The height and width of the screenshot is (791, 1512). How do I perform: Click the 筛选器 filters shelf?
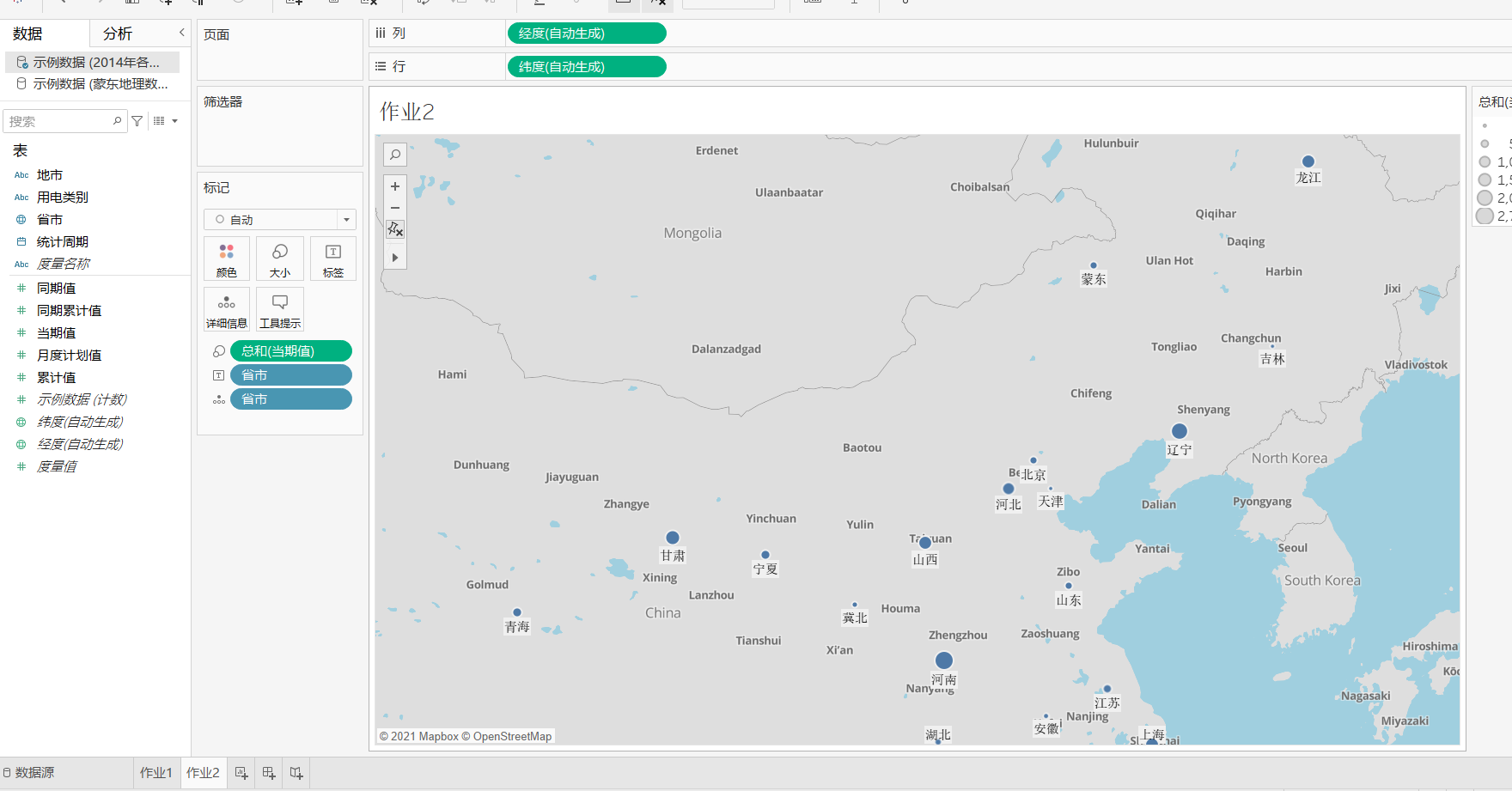(x=280, y=126)
